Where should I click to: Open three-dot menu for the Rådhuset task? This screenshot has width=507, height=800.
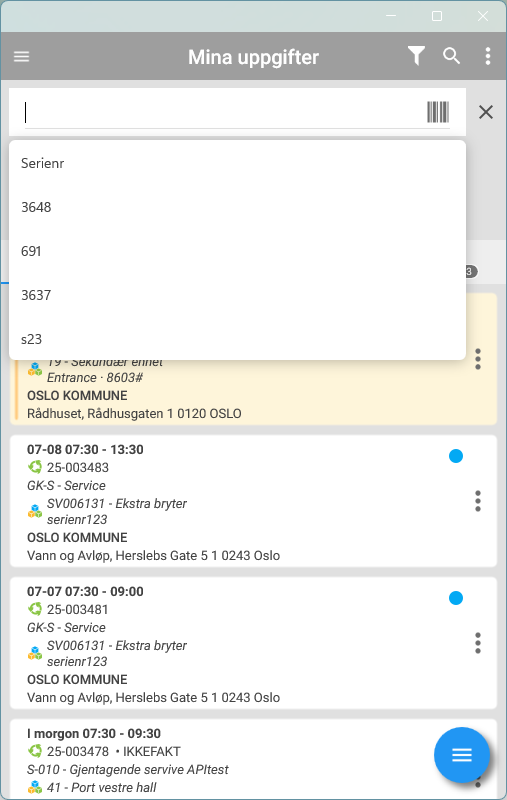(x=477, y=359)
